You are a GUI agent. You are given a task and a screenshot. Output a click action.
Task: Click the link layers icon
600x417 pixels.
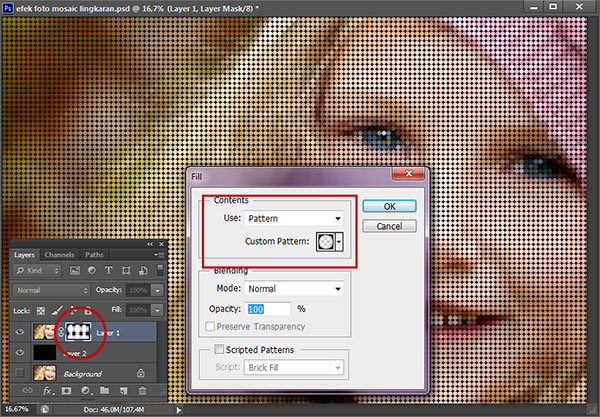pyautogui.click(x=27, y=391)
